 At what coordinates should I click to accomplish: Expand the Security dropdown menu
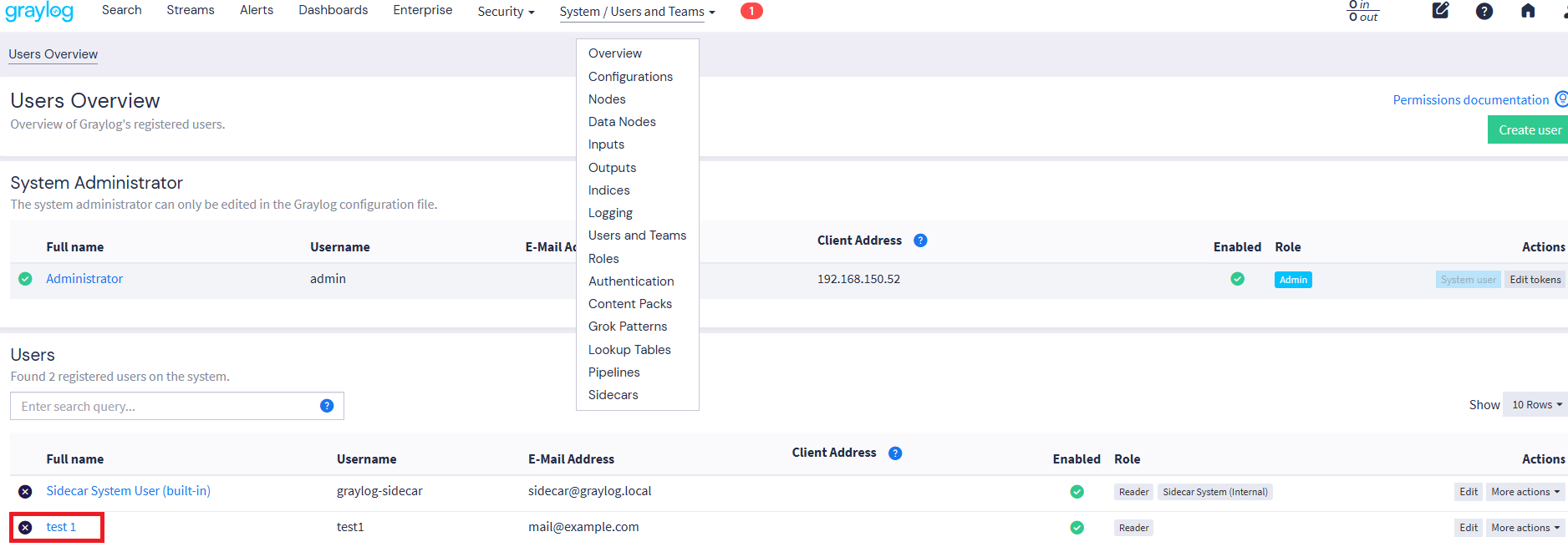click(506, 12)
